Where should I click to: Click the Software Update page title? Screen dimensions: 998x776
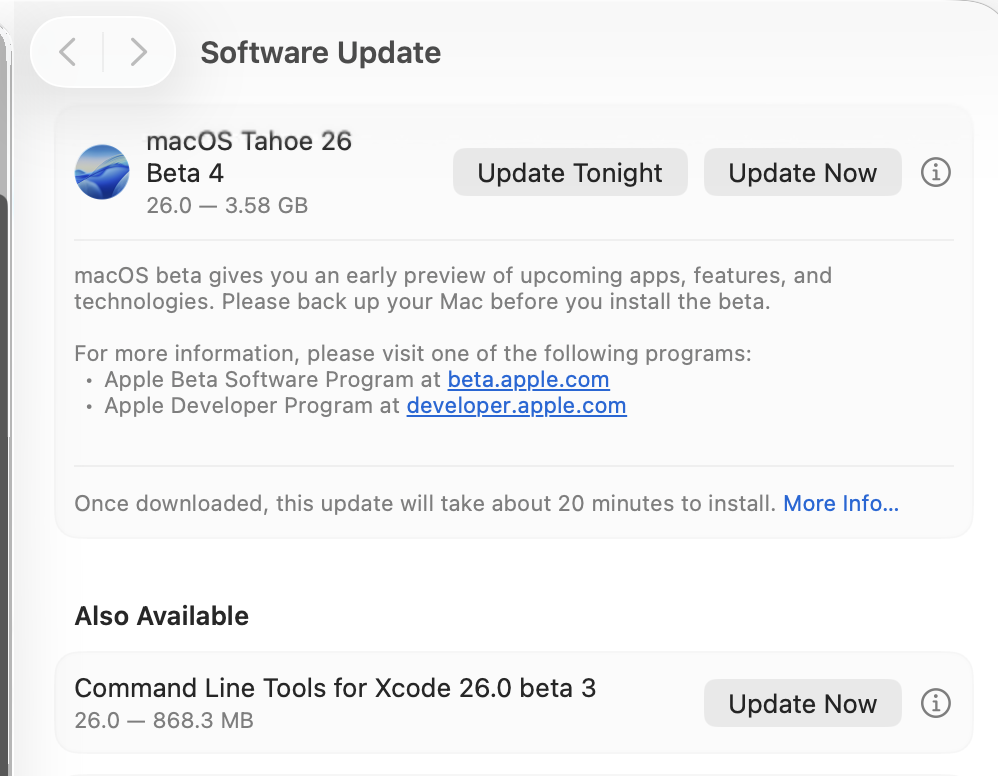coord(321,53)
